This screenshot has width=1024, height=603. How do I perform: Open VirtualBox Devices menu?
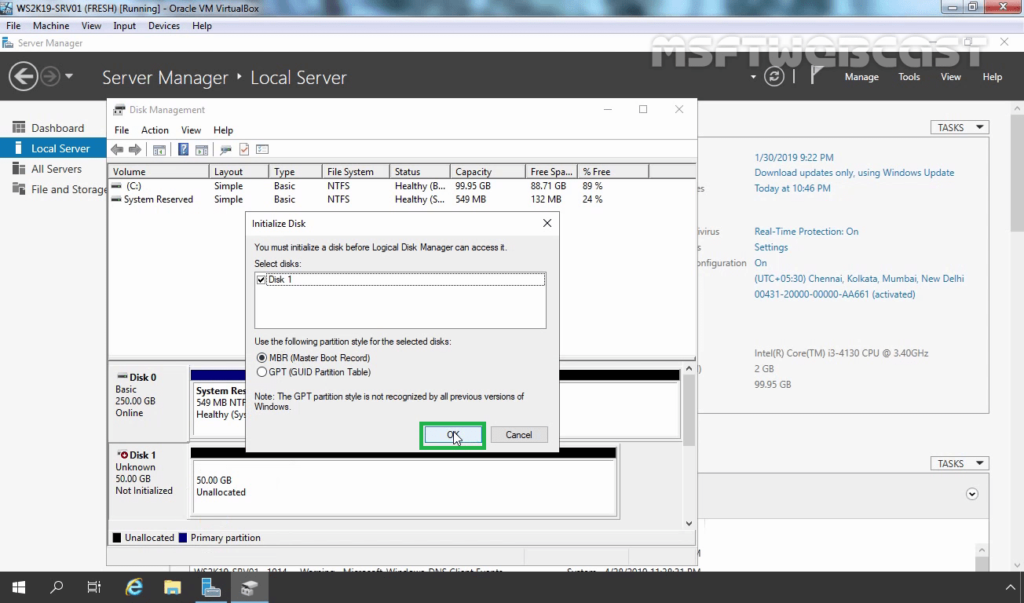(x=164, y=25)
